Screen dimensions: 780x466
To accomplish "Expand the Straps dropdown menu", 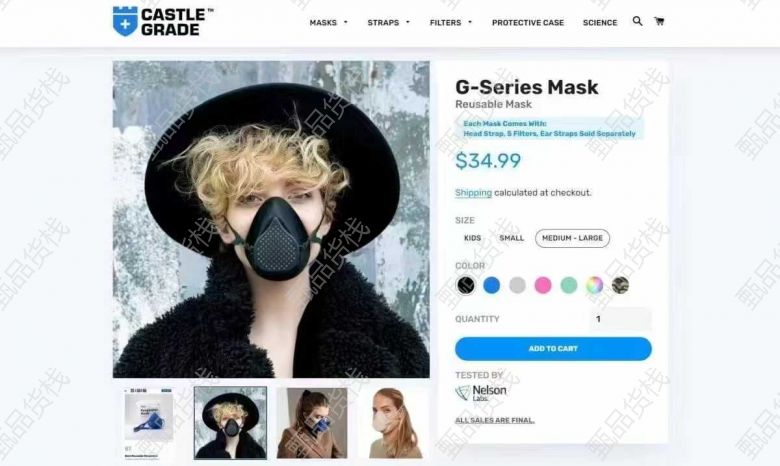I will (x=389, y=23).
